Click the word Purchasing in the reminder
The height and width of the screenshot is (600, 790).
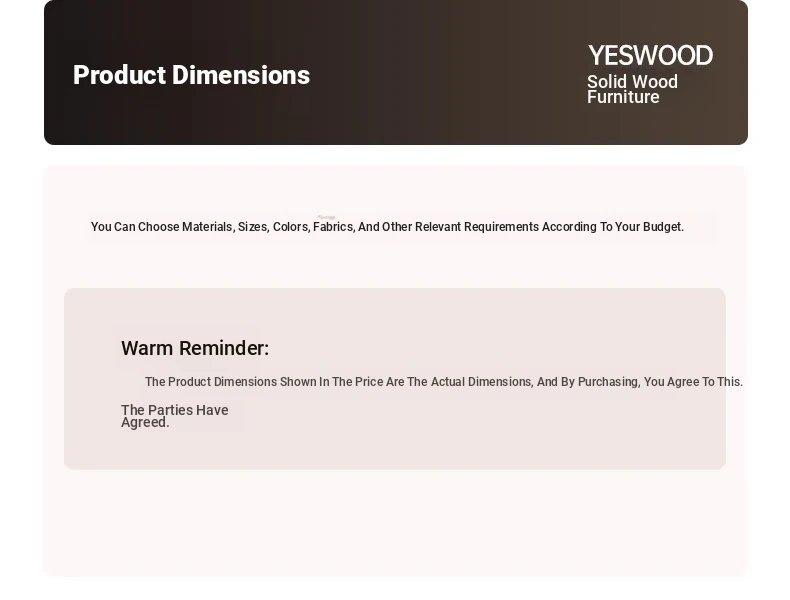(608, 382)
